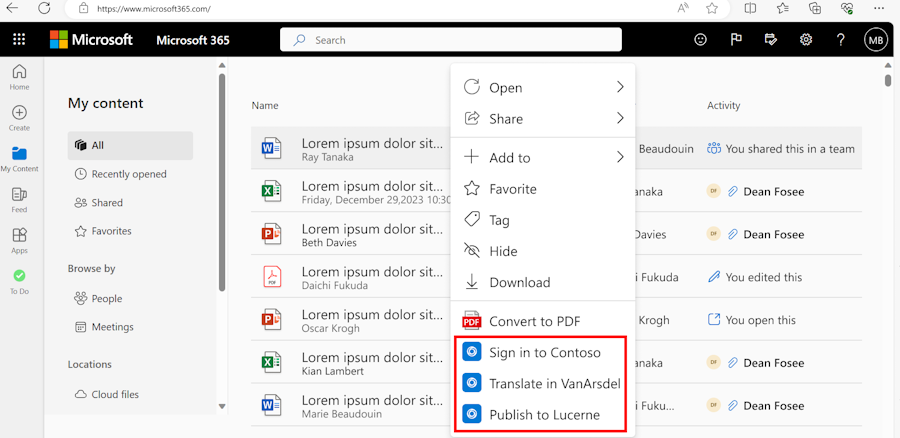
Task: Expand the Share submenu arrow
Action: point(620,118)
